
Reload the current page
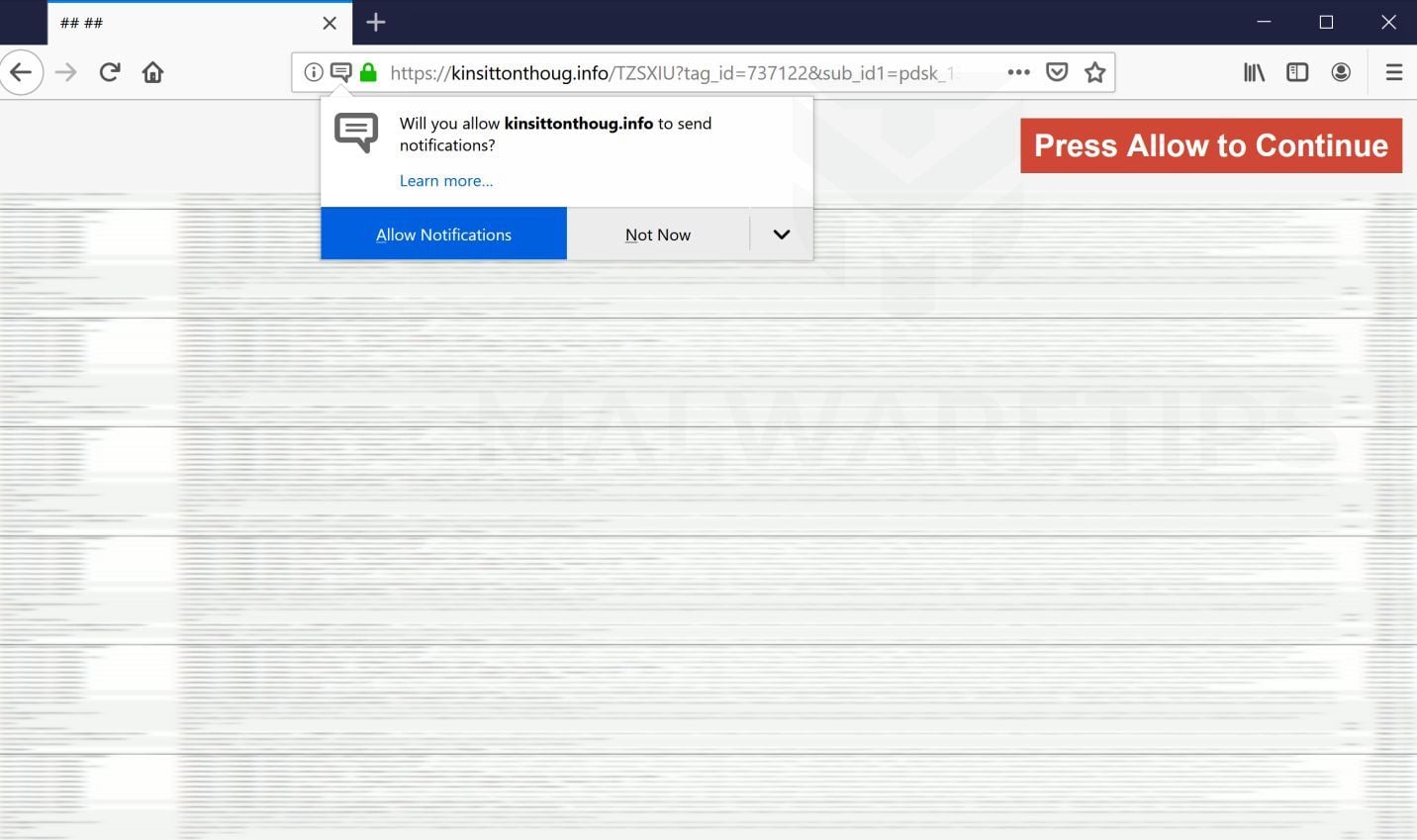point(110,72)
